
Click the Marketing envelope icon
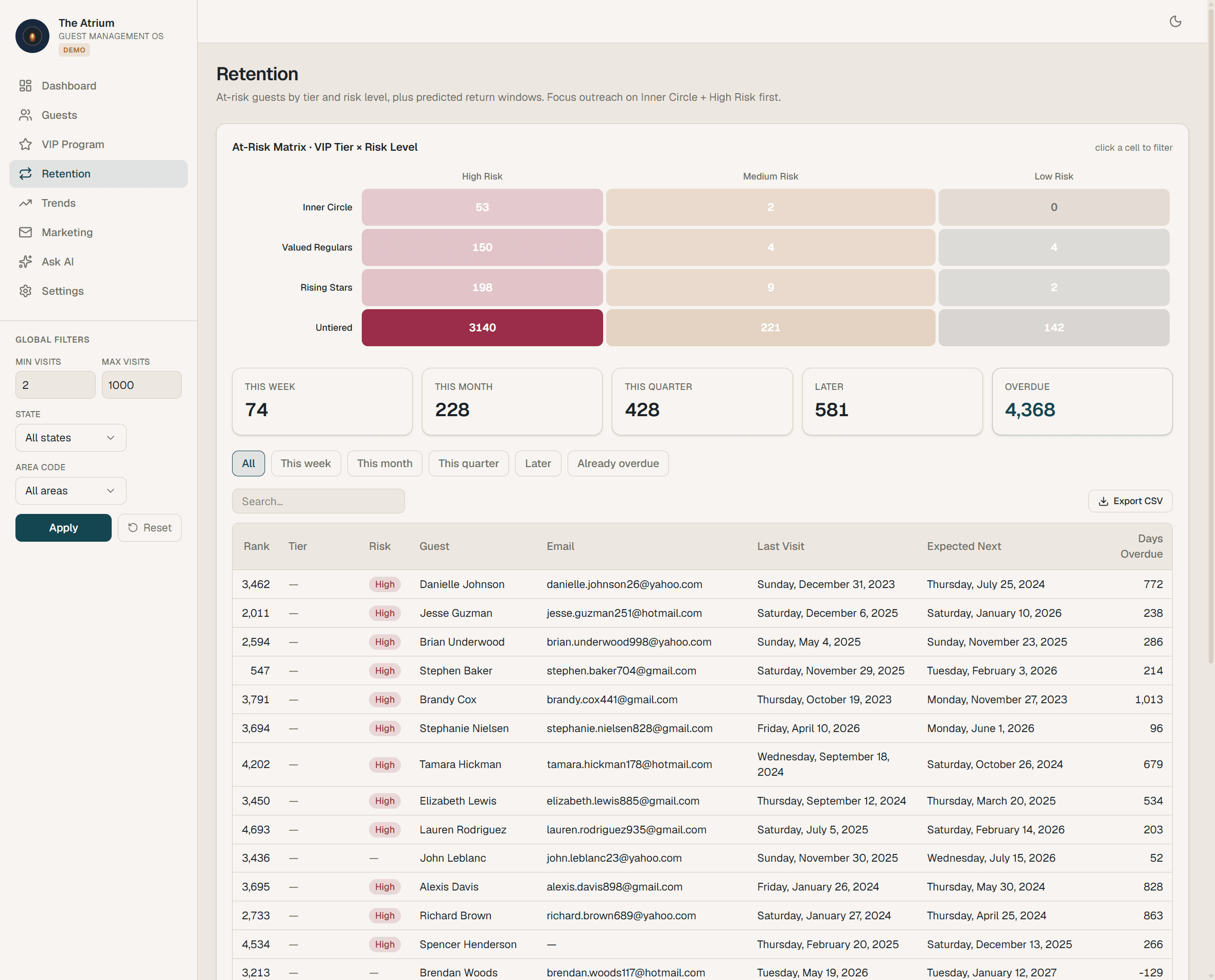point(25,233)
